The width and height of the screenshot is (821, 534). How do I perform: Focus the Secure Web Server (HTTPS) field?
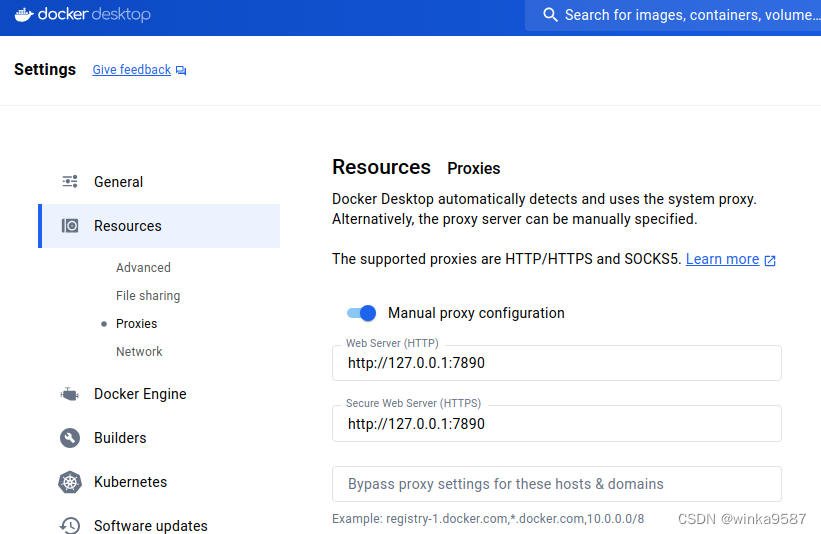point(557,424)
